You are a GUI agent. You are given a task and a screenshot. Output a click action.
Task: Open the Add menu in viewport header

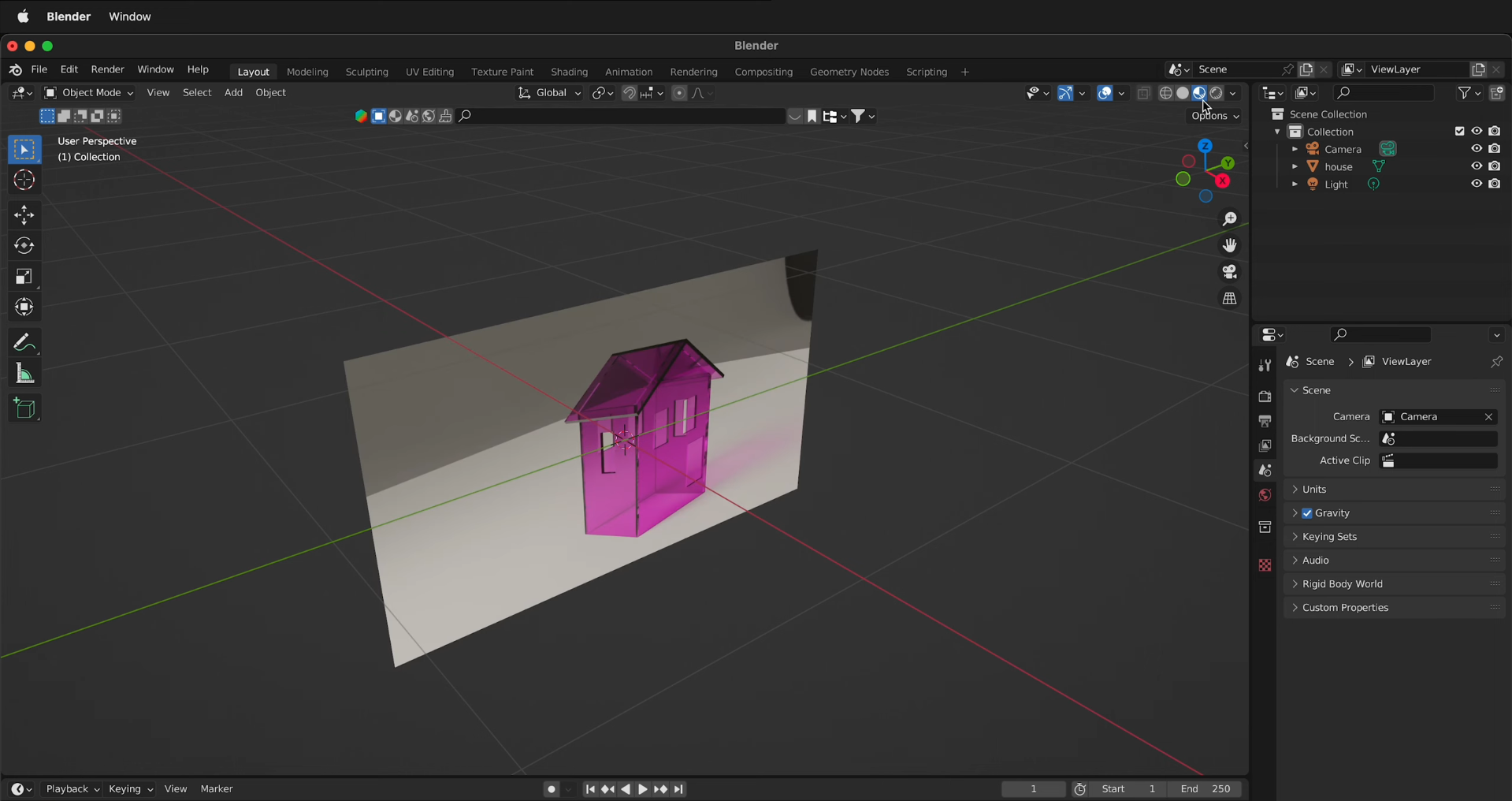click(x=233, y=93)
